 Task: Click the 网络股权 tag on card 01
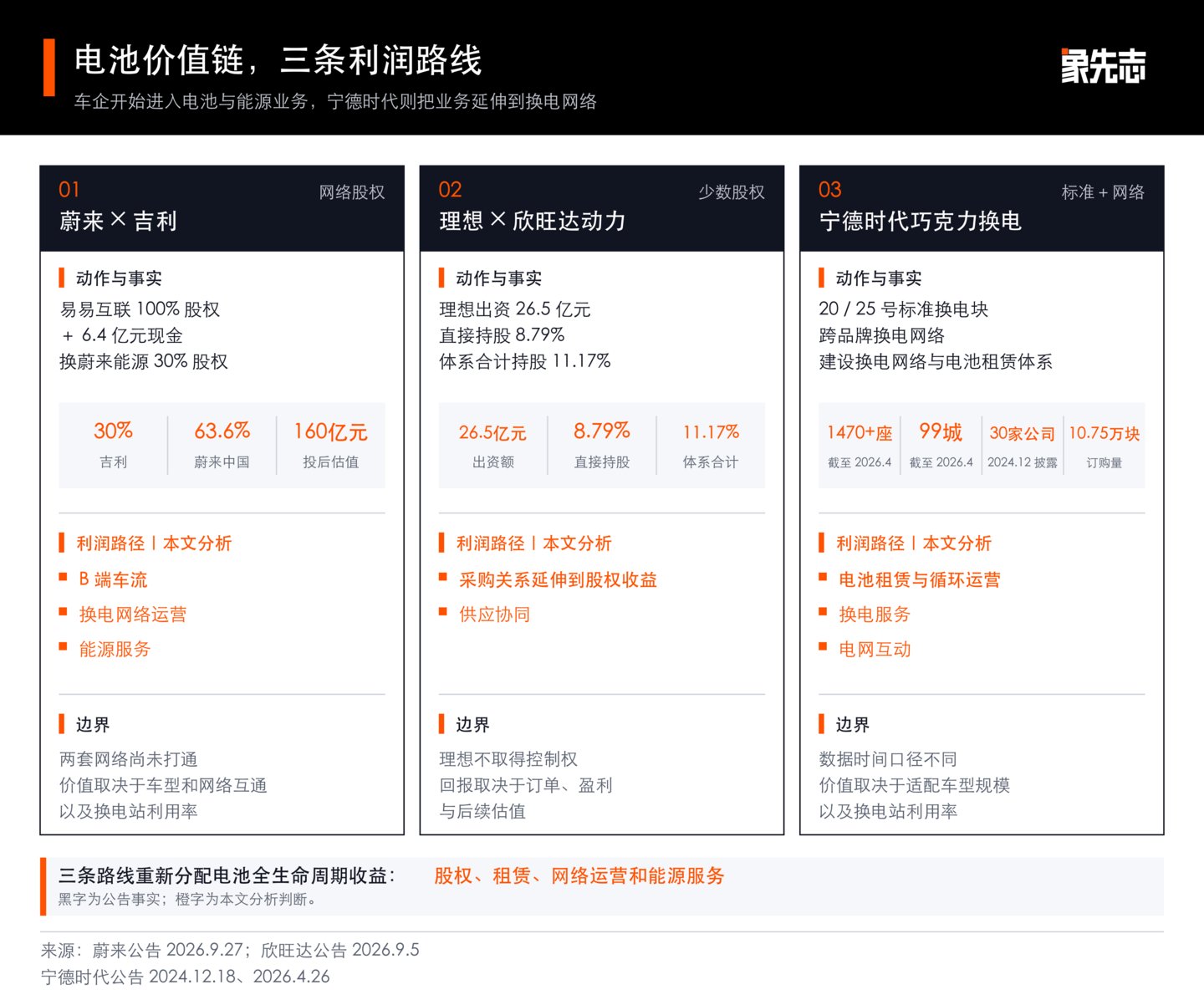coord(351,192)
